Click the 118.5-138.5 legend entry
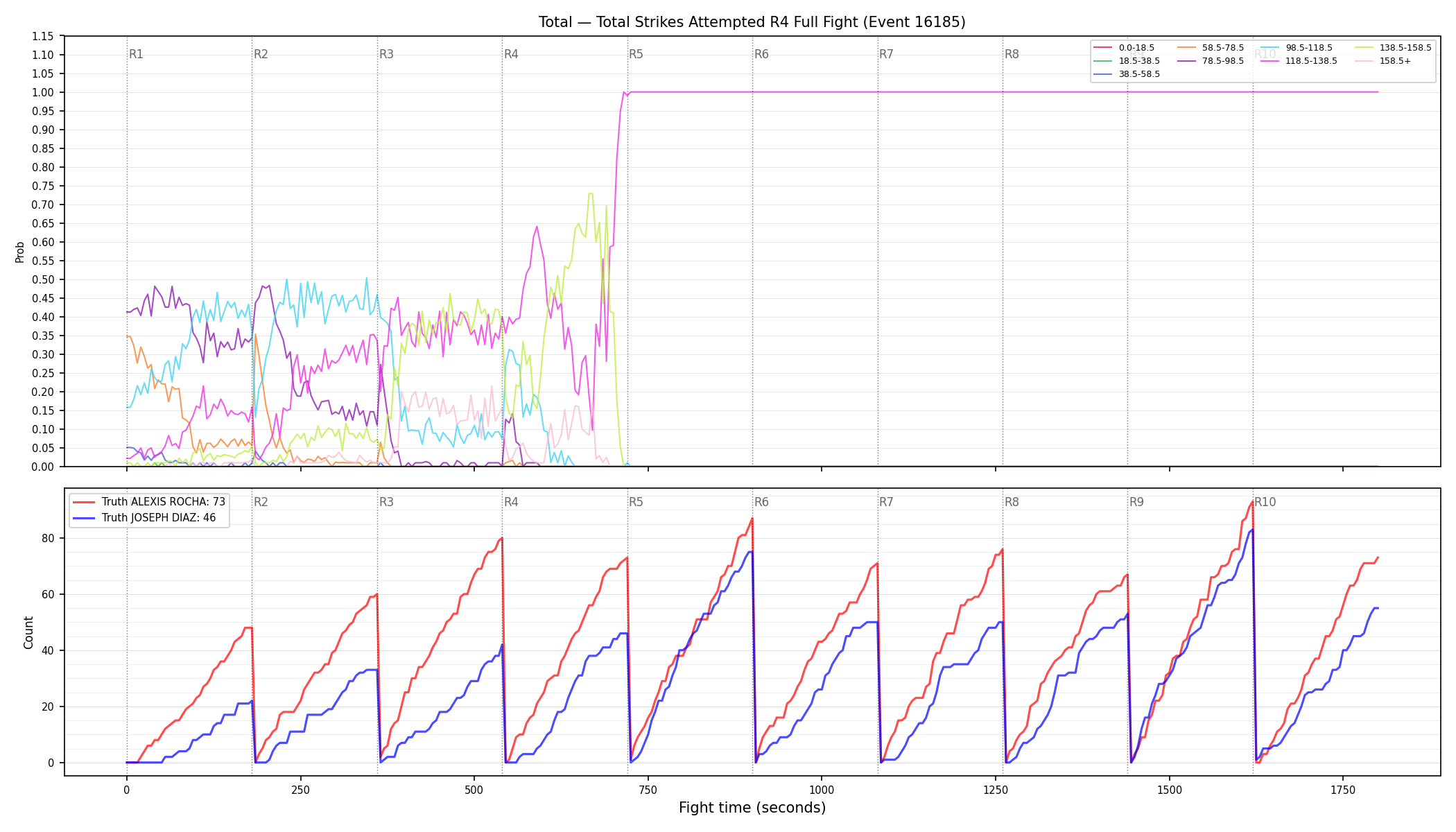The height and width of the screenshot is (832, 1456). (x=1299, y=61)
